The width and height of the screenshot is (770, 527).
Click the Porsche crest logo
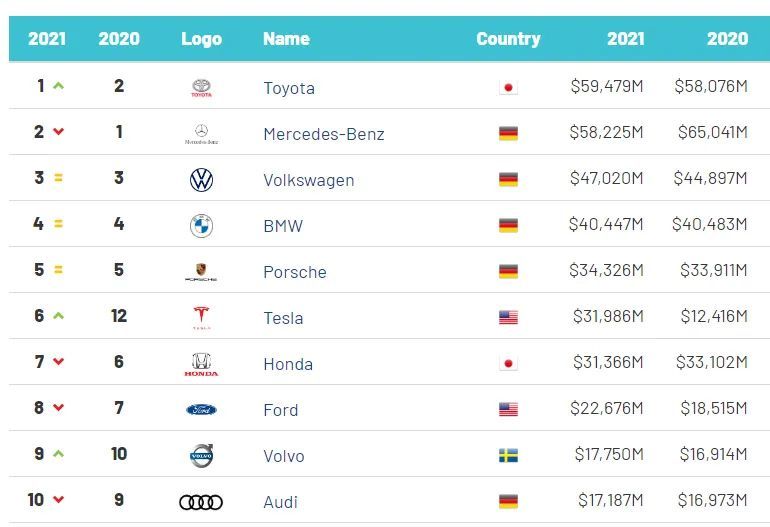tap(201, 272)
